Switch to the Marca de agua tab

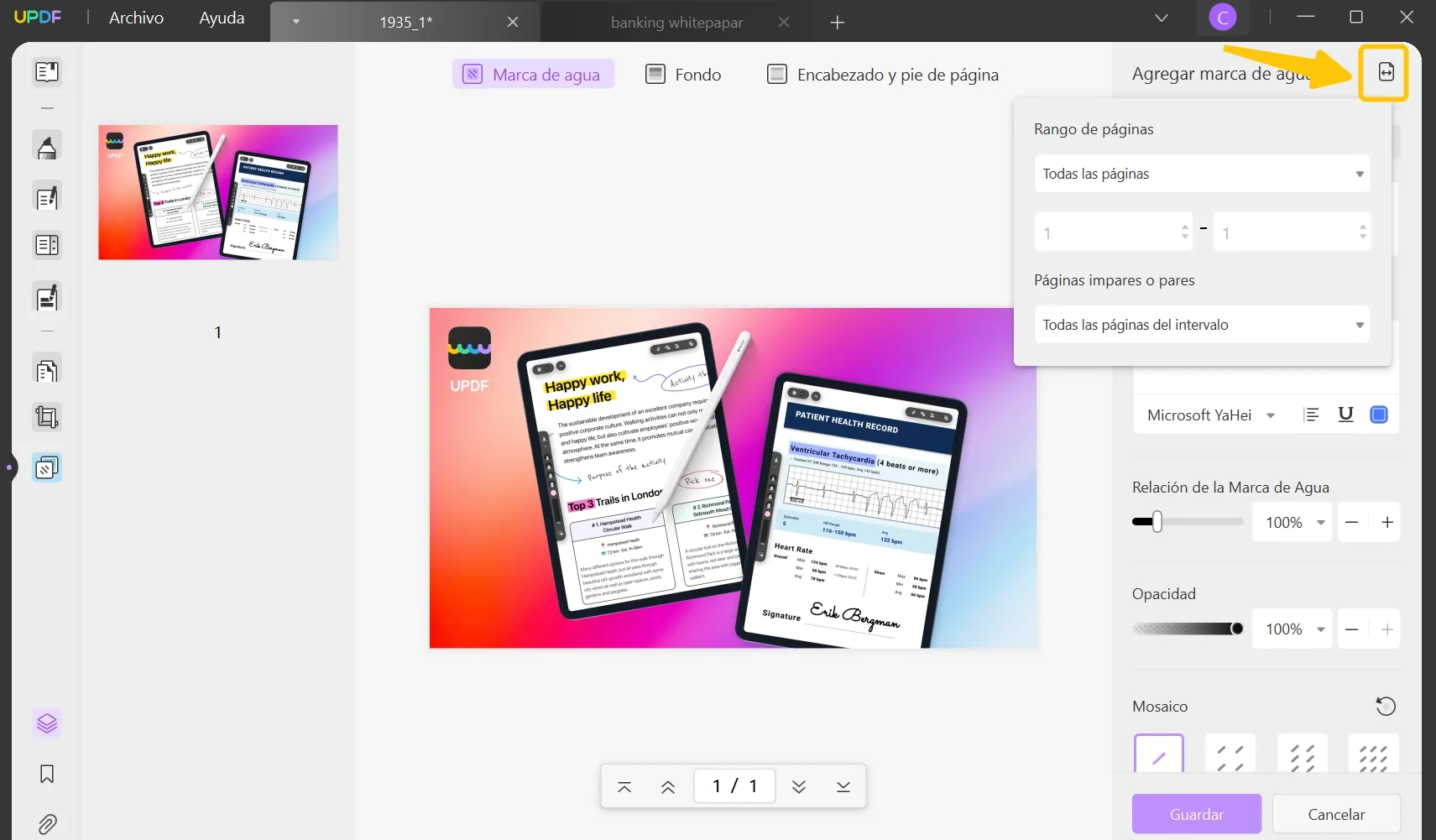[x=533, y=75]
